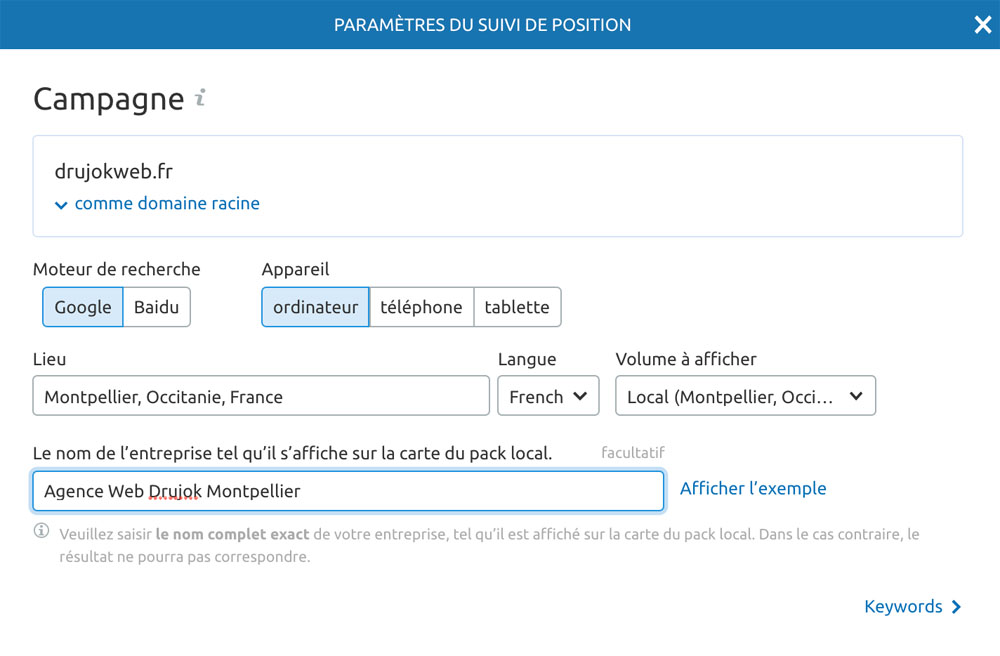Pick tablette as the device
Viewport: 1000px width, 656px height.
click(517, 307)
